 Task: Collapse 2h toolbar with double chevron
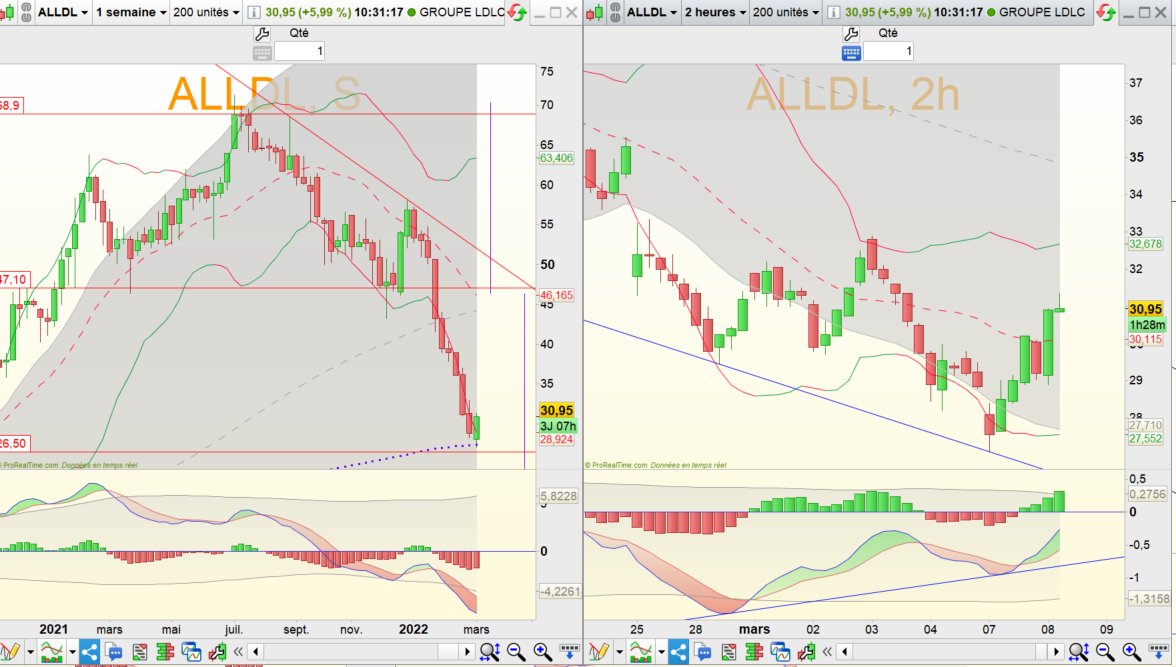click(x=827, y=651)
